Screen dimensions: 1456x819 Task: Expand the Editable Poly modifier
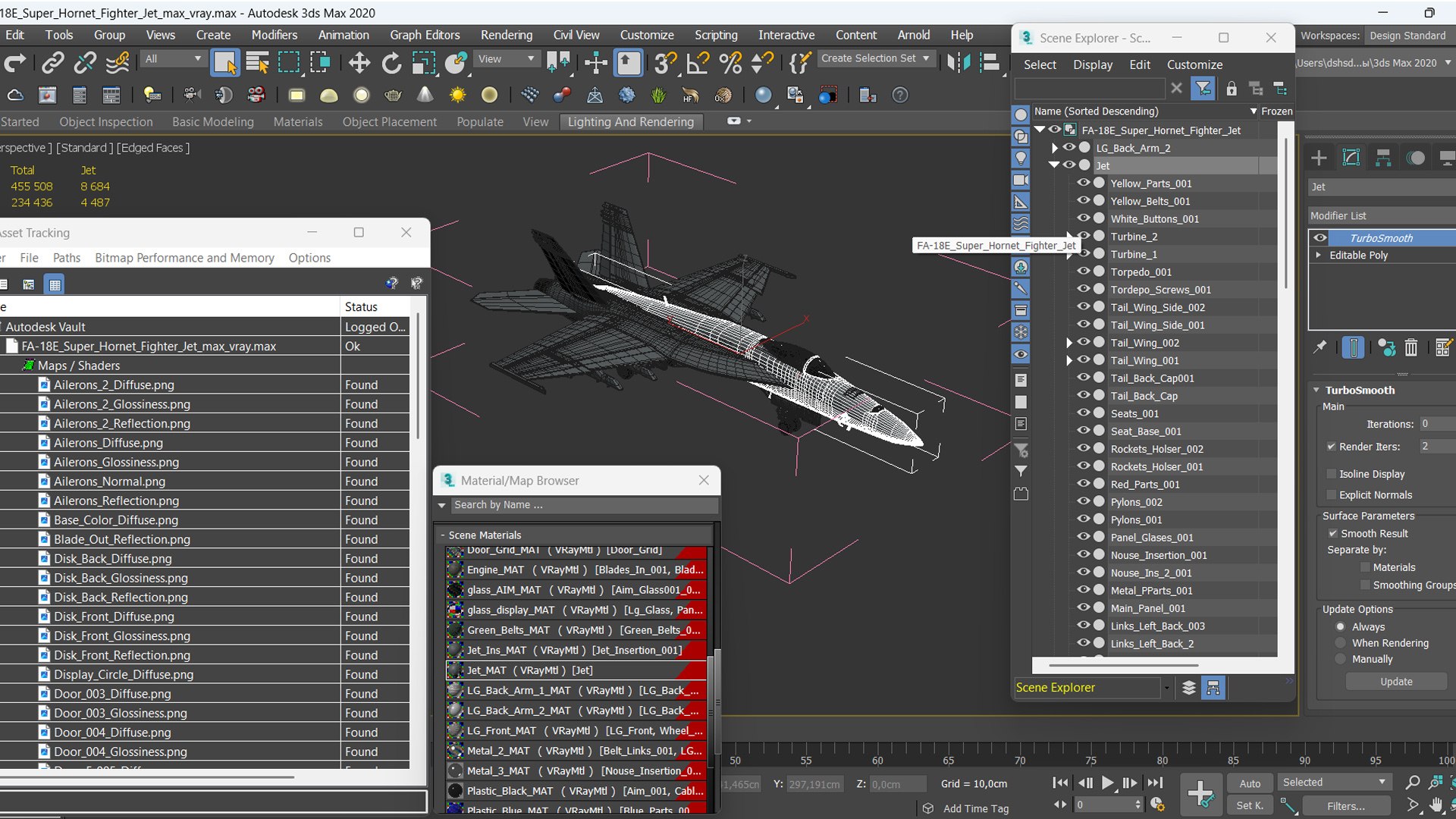tap(1319, 255)
